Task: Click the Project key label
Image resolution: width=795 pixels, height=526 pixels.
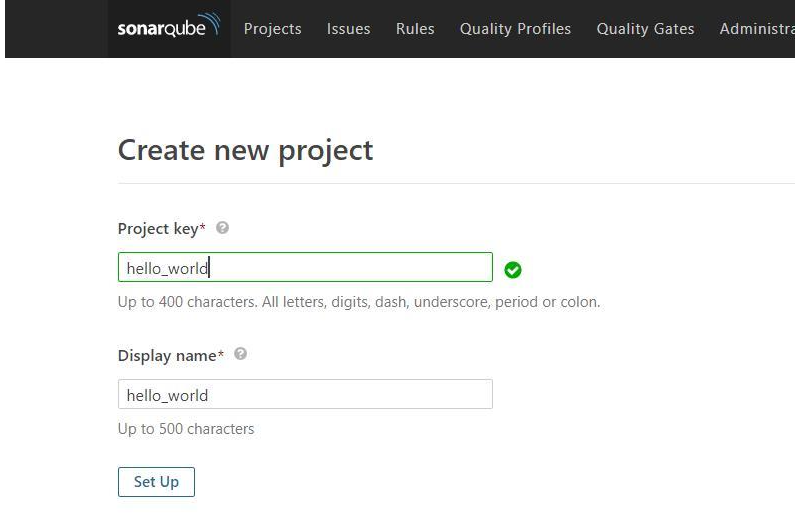Action: [158, 229]
